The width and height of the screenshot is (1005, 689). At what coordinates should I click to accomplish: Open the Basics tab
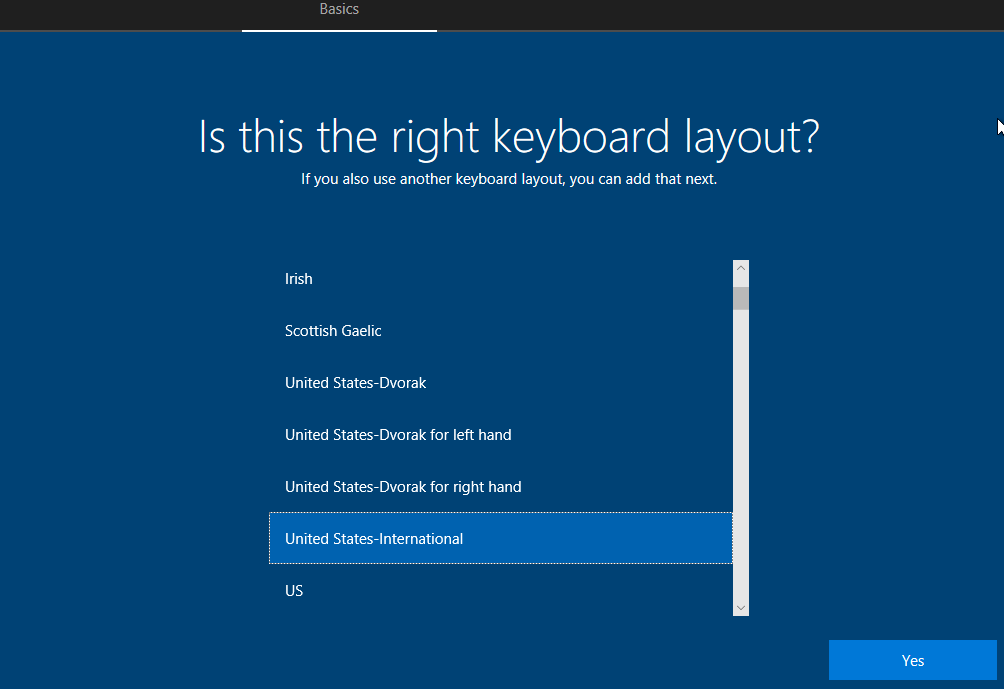(339, 10)
